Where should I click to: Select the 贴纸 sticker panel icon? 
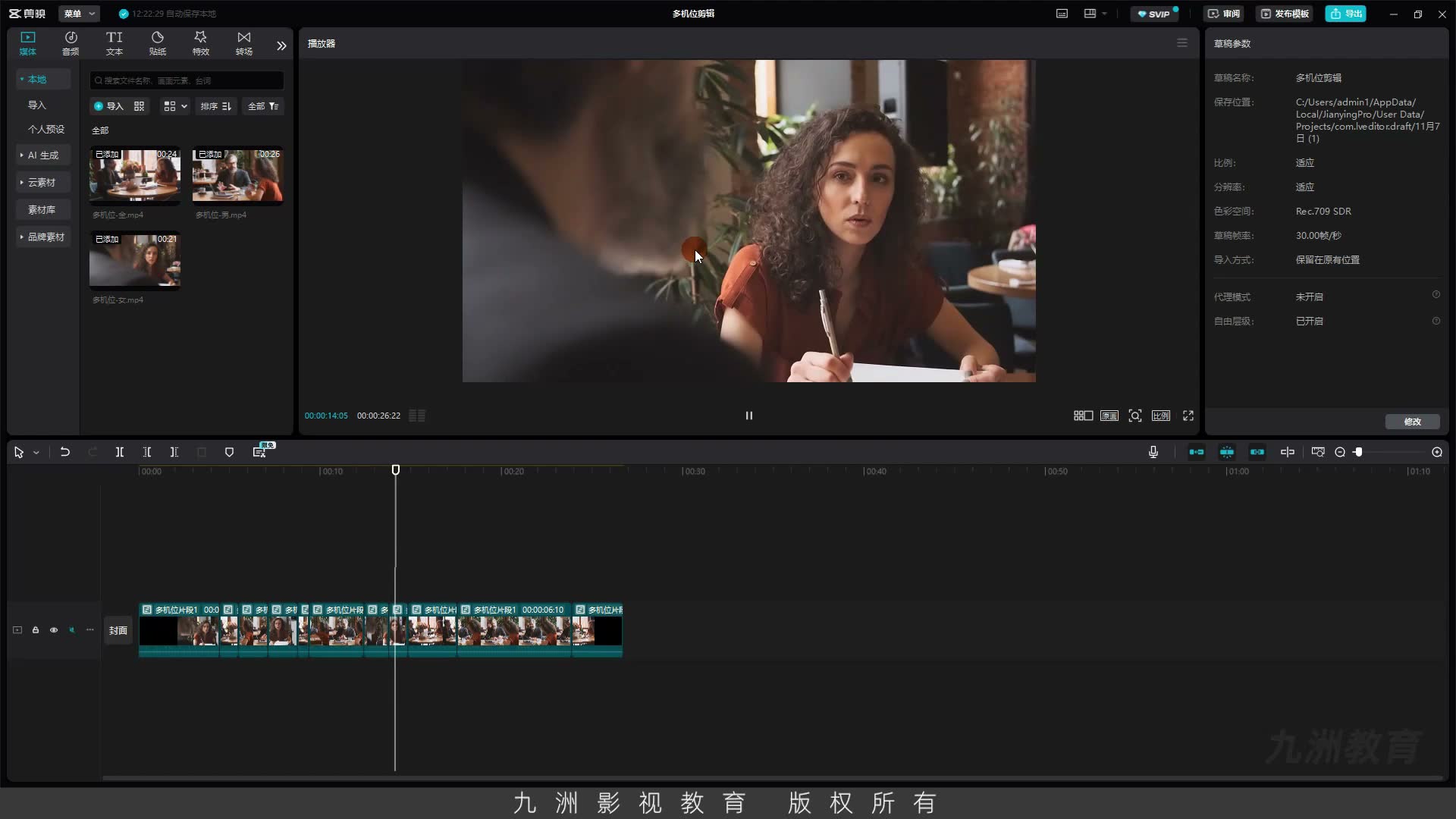click(x=158, y=43)
